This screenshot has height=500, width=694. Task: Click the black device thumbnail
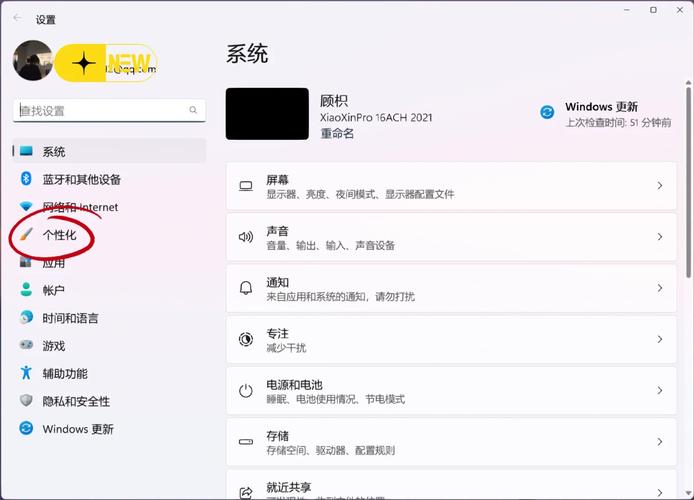[267, 114]
